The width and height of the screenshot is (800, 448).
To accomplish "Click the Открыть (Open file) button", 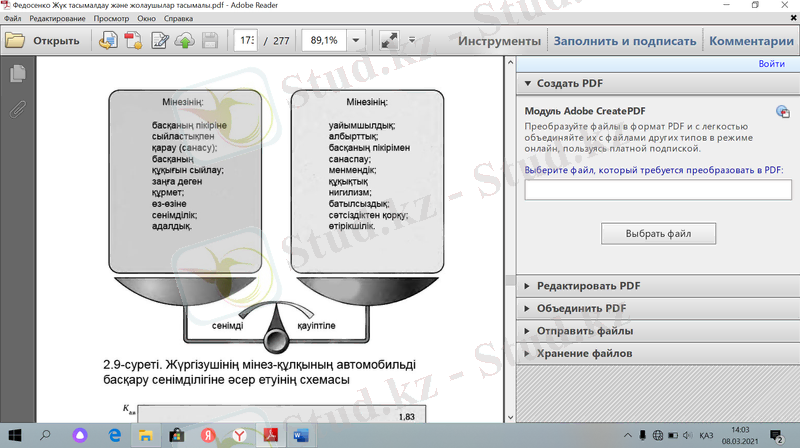I will click(43, 41).
